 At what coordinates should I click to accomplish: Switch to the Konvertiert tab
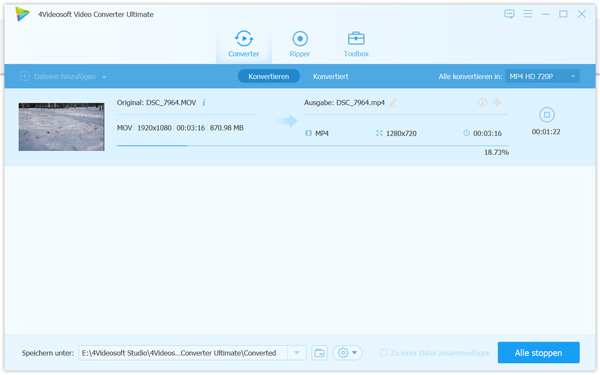click(331, 76)
